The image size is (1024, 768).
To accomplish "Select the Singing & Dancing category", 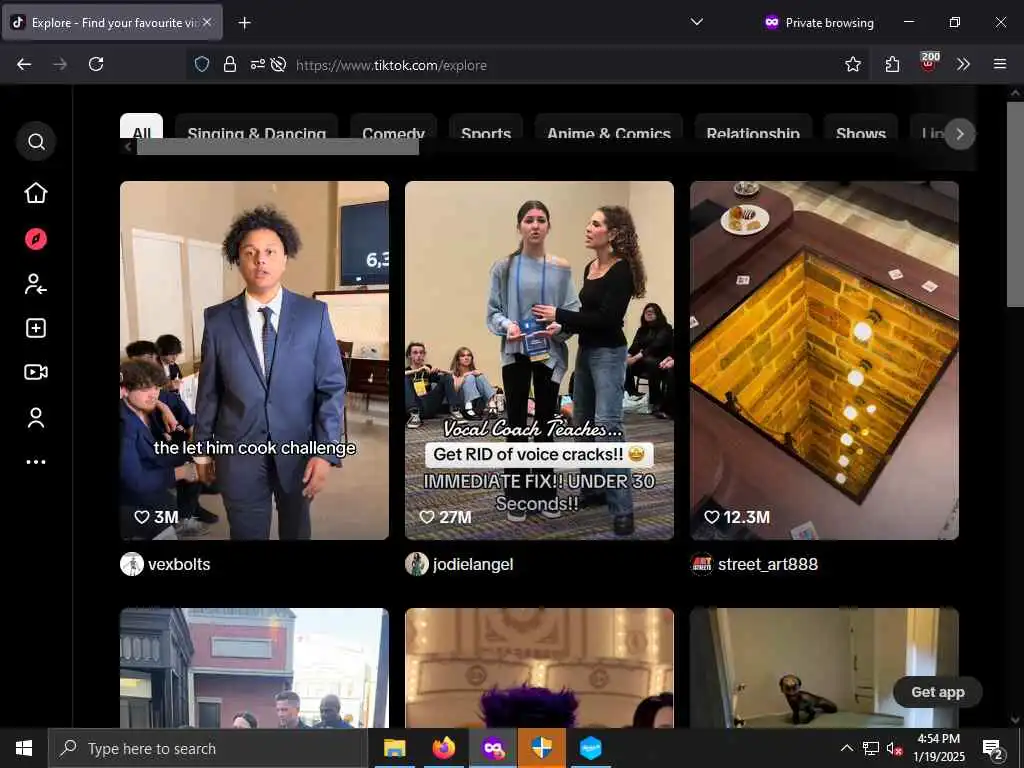I will pos(256,127).
